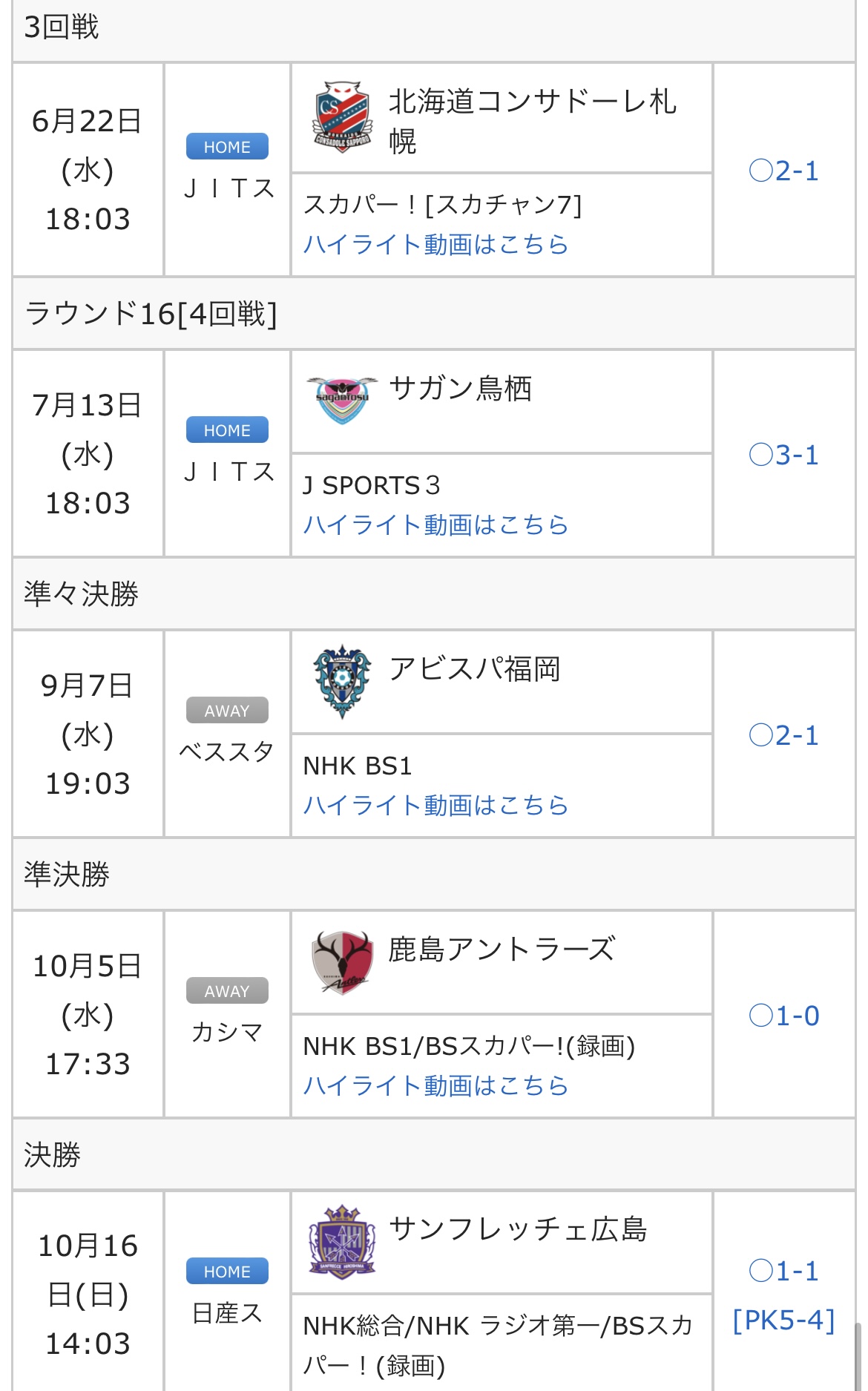This screenshot has width=868, height=1391.
Task: Open highlight video link for Avispa Fukuoka match
Action: 435,805
